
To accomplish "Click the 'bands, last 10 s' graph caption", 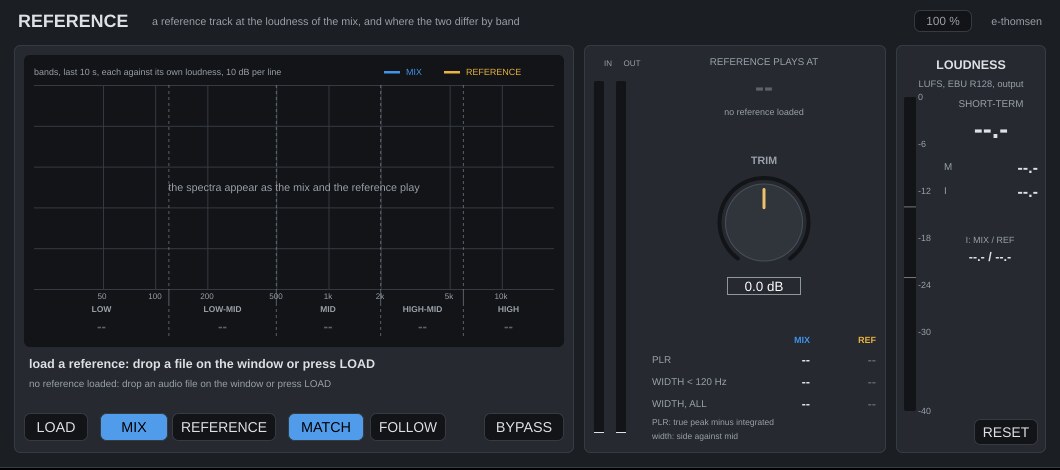I will point(158,72).
